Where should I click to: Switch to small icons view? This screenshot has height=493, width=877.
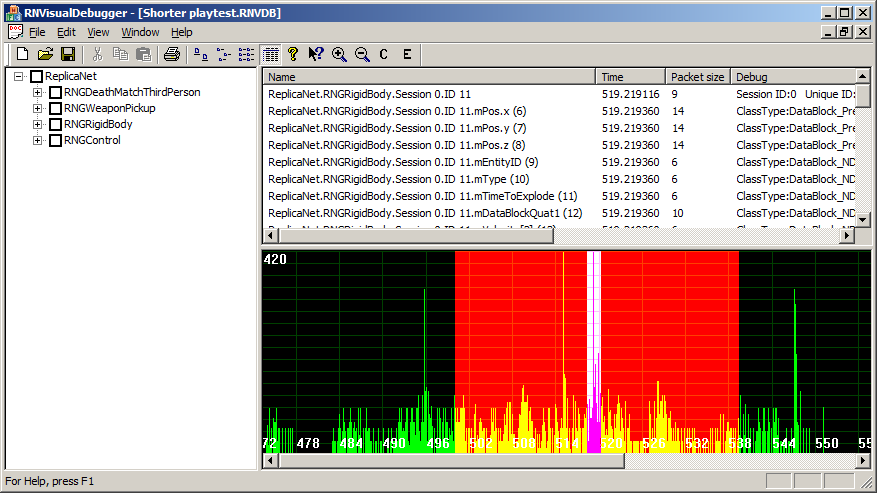click(x=224, y=54)
